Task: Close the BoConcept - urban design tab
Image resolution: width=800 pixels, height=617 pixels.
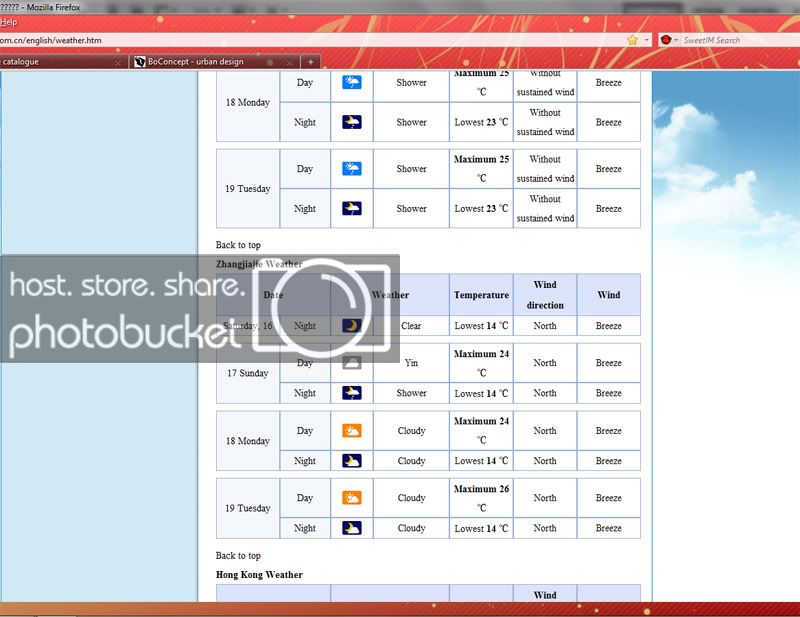Action: tap(289, 62)
